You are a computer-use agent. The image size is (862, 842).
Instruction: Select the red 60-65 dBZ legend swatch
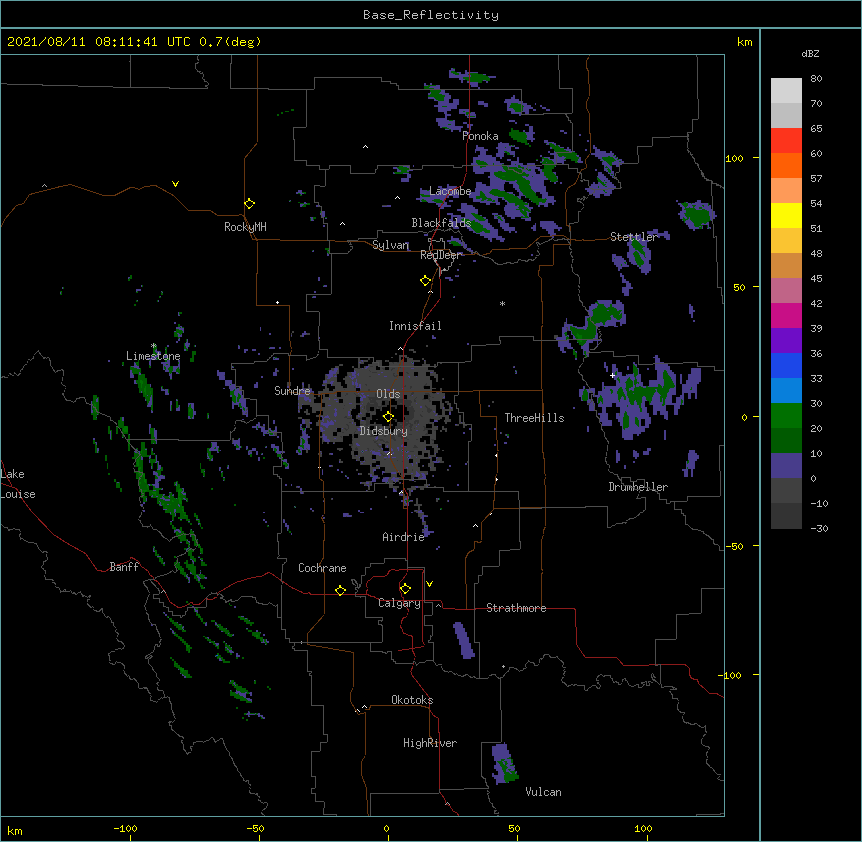click(786, 140)
